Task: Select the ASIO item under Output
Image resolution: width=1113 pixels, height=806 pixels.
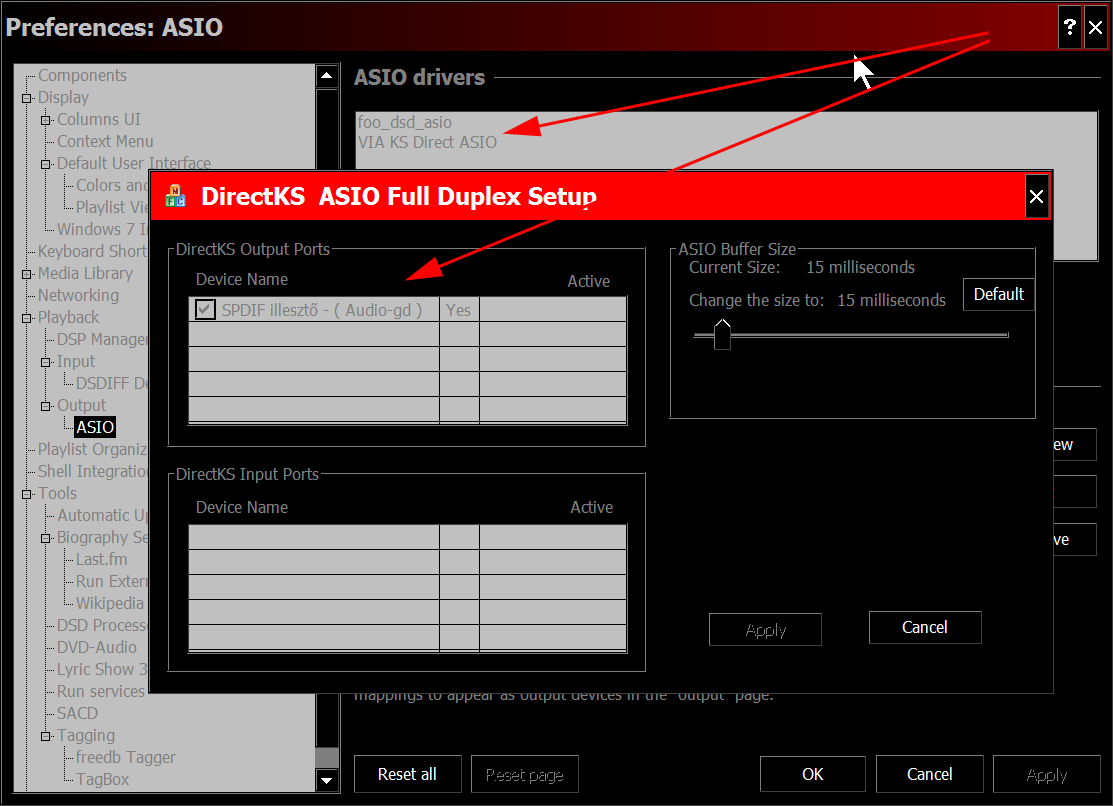Action: pyautogui.click(x=95, y=427)
